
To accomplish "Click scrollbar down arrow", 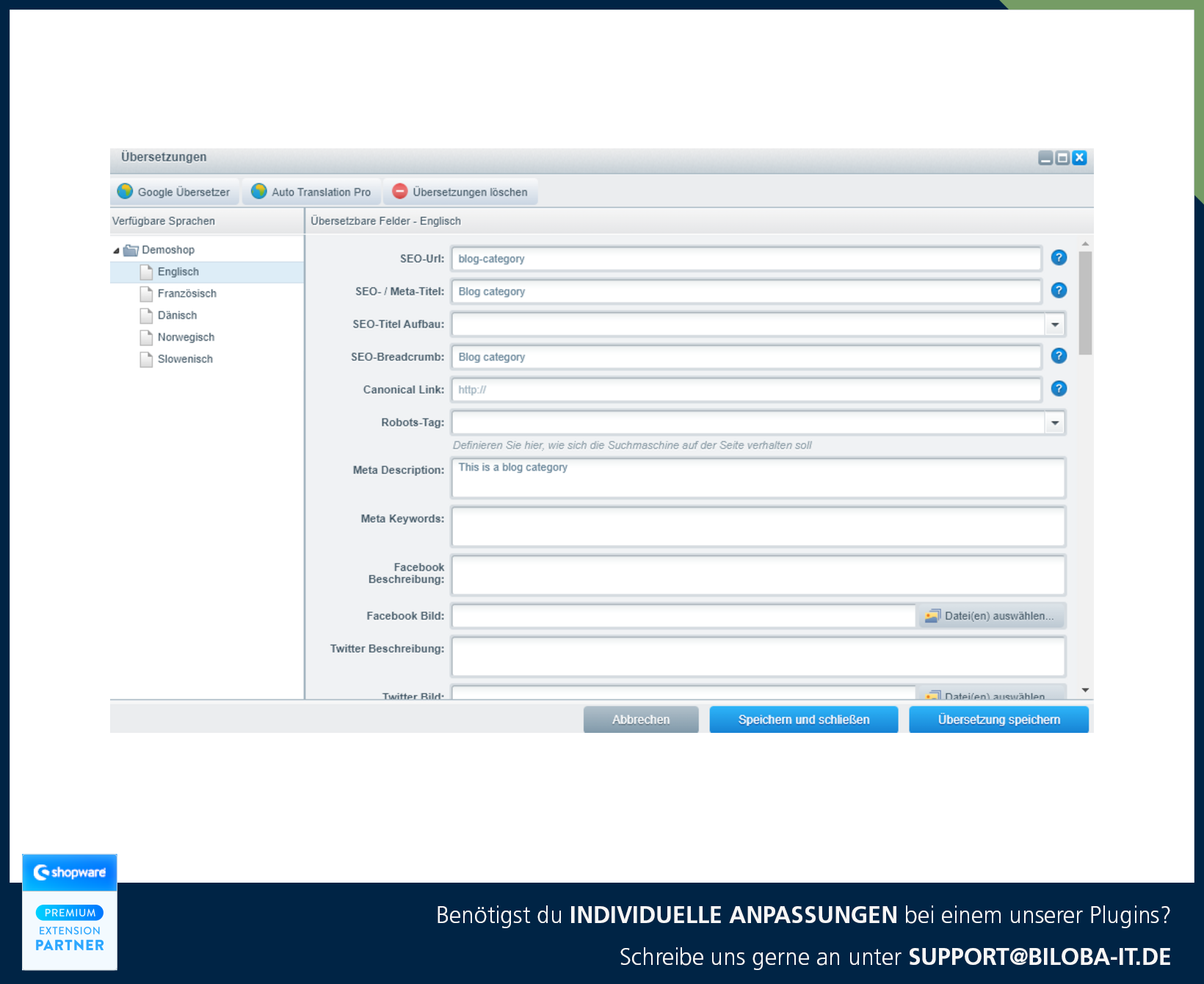I will [x=1085, y=690].
